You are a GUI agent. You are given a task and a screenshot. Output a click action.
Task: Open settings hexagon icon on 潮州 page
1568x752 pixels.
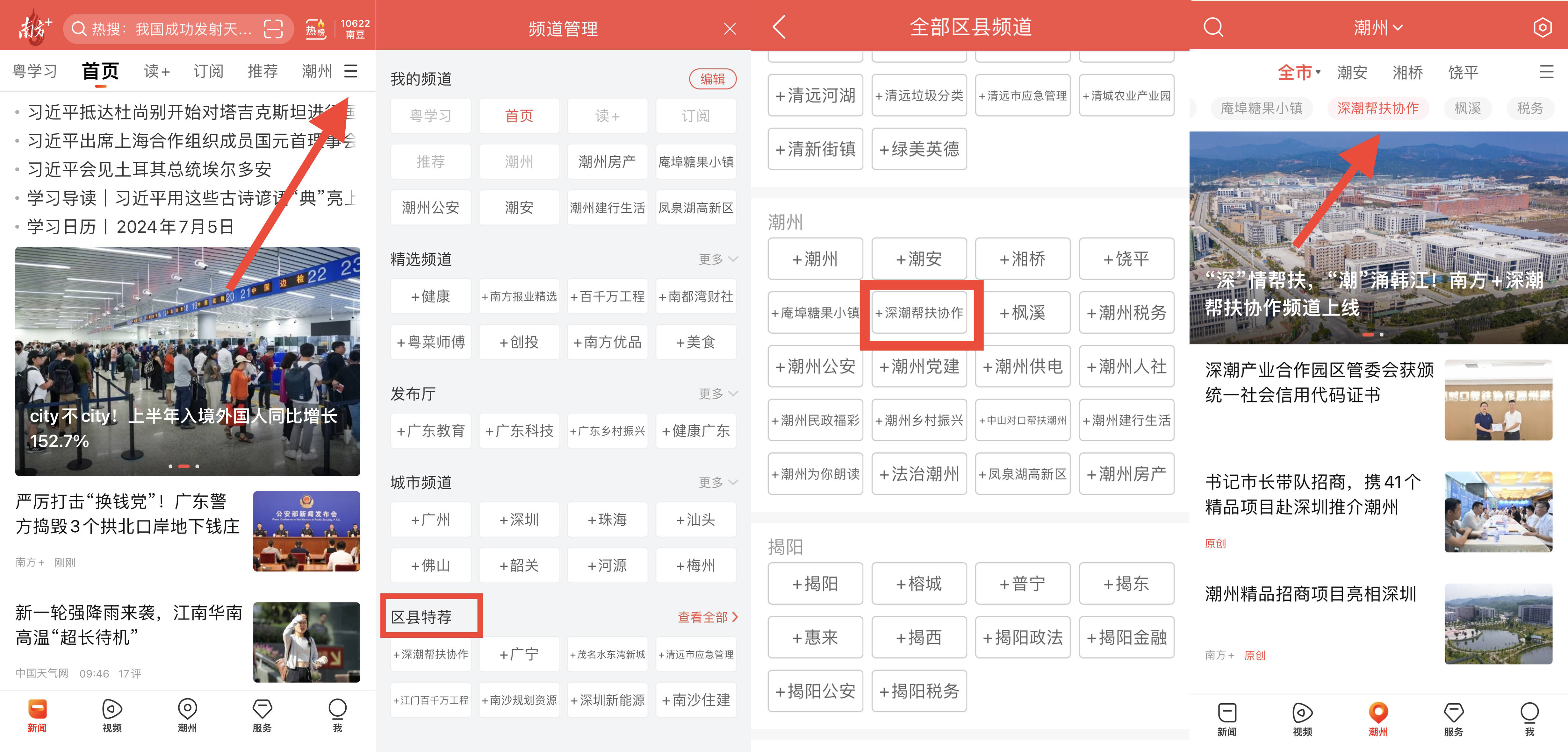click(1542, 27)
